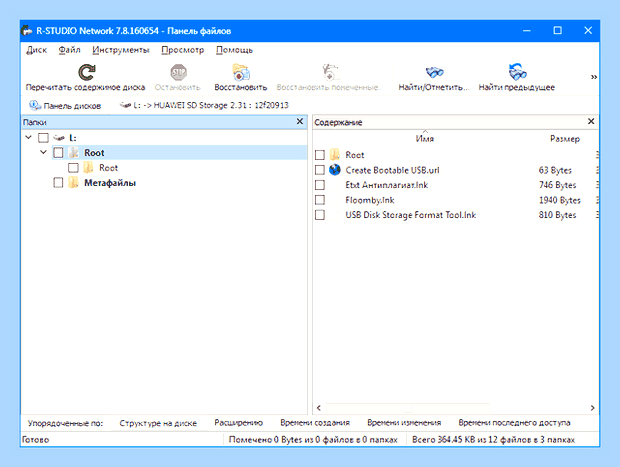Image resolution: width=620 pixels, height=467 pixels.
Task: Select the bold Root folder name in tree
Action: (94, 153)
